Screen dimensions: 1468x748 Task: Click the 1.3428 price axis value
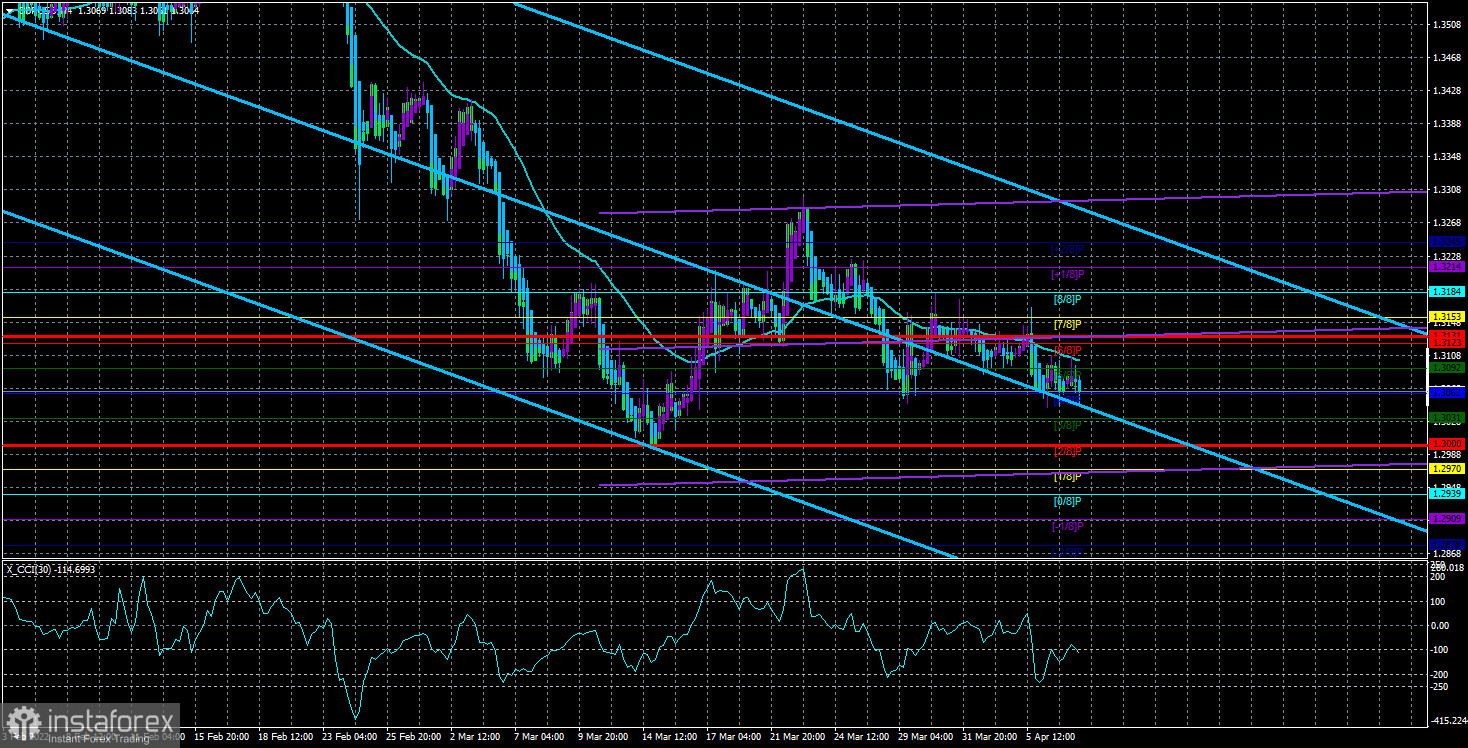(x=1447, y=91)
